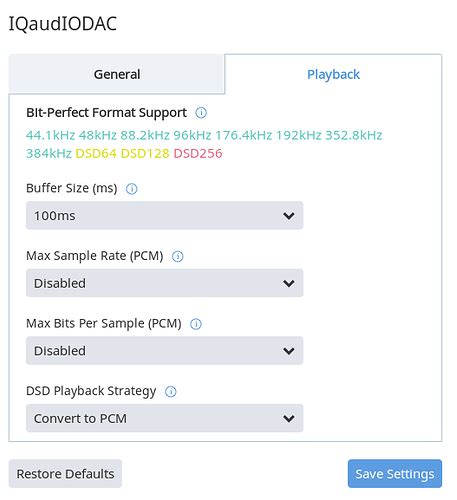This screenshot has width=457, height=500.
Task: Expand the Convert to PCM dropdown
Action: [x=164, y=418]
